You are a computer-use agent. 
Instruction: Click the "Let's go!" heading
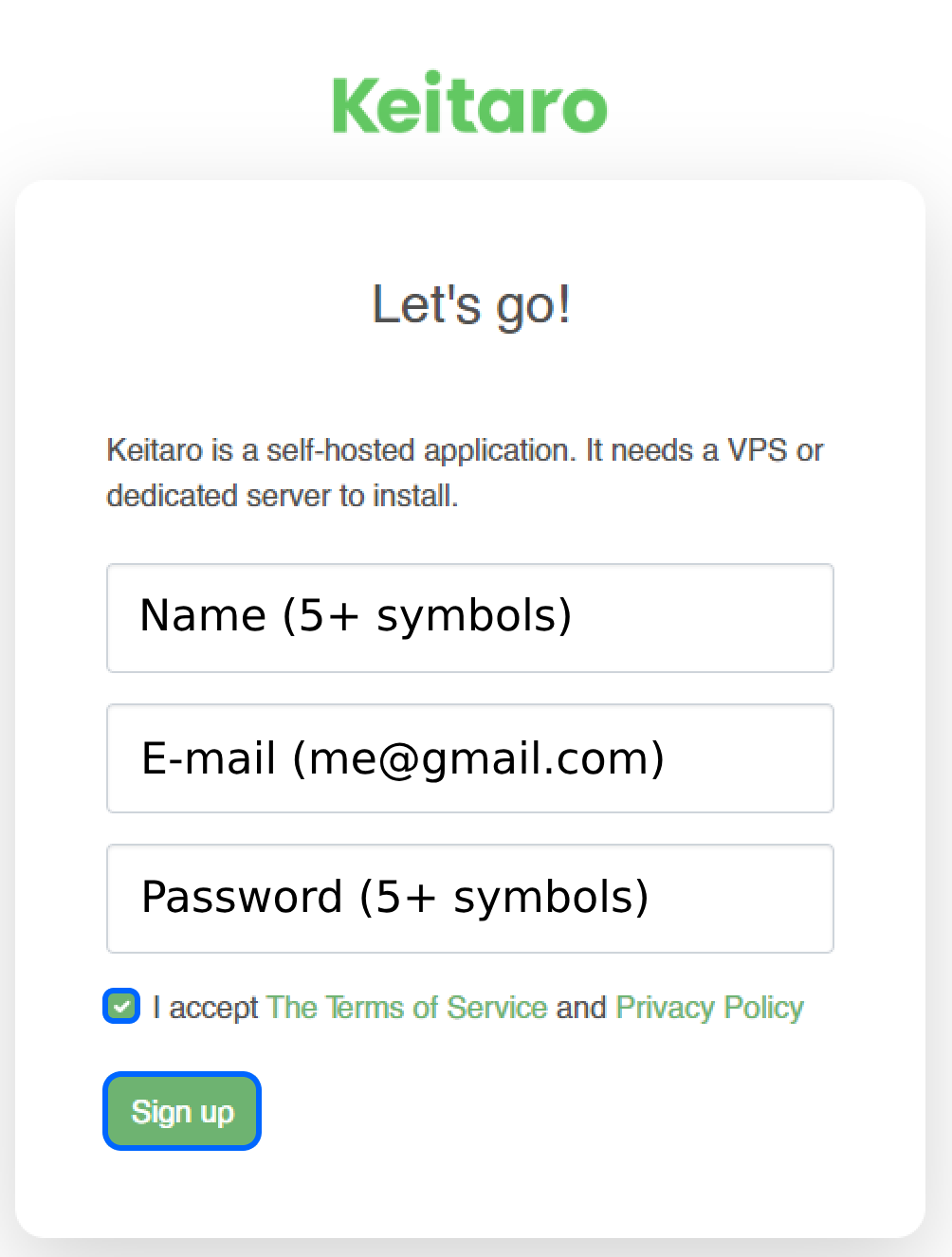pyautogui.click(x=471, y=305)
